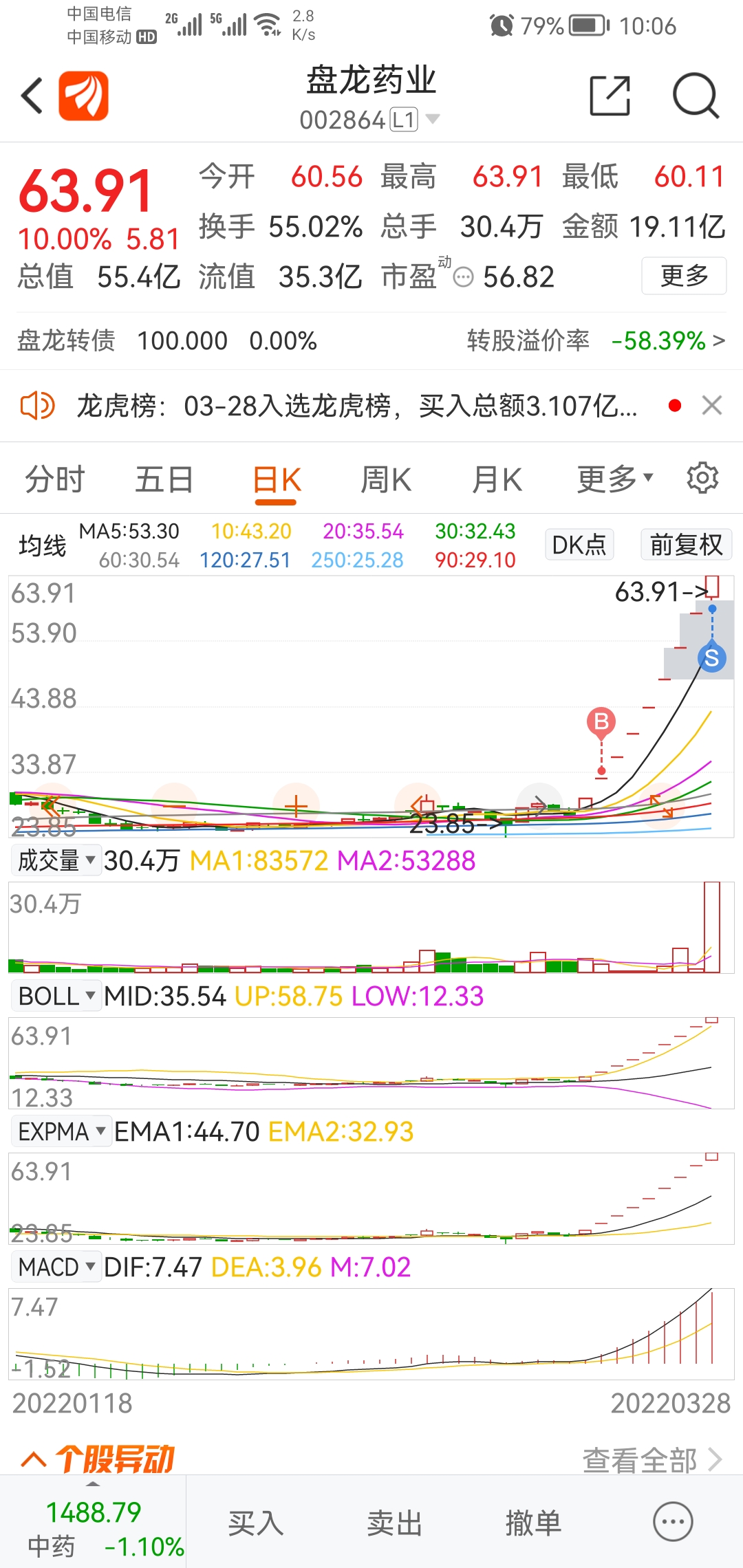Tap the MA1:83572 volume reading
This screenshot has width=743, height=1568.
(259, 860)
